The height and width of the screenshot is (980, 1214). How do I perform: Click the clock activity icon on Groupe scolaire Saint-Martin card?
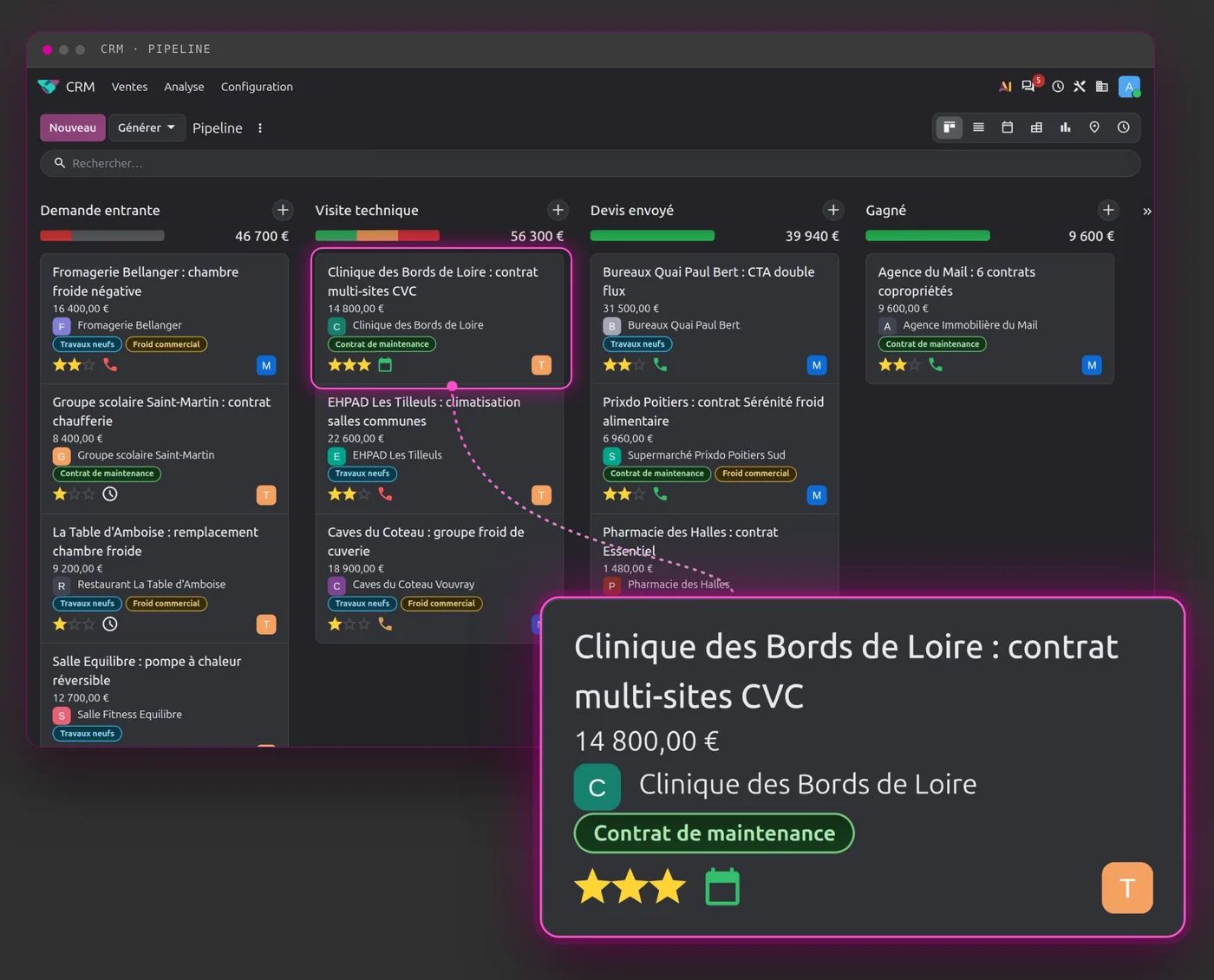(110, 494)
